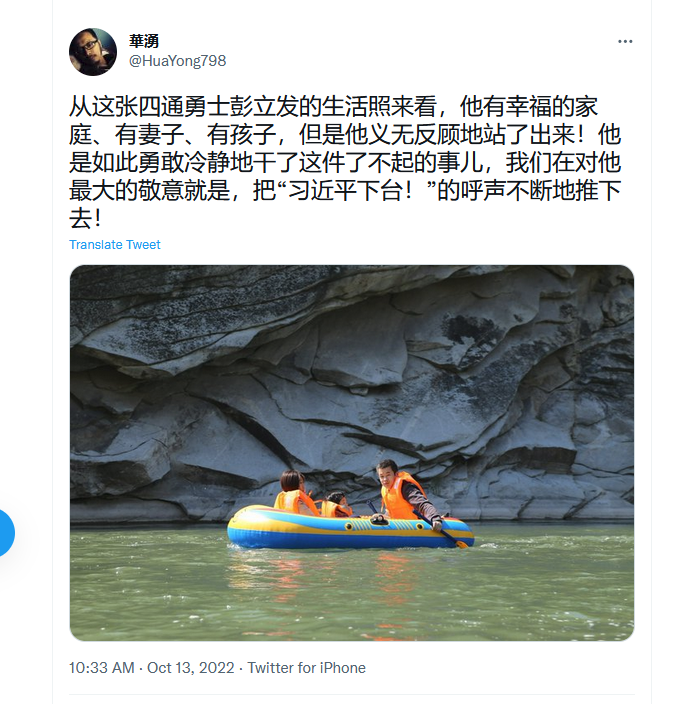
Task: Click the blue and yellow inflatable raft in photo
Action: 351,528
